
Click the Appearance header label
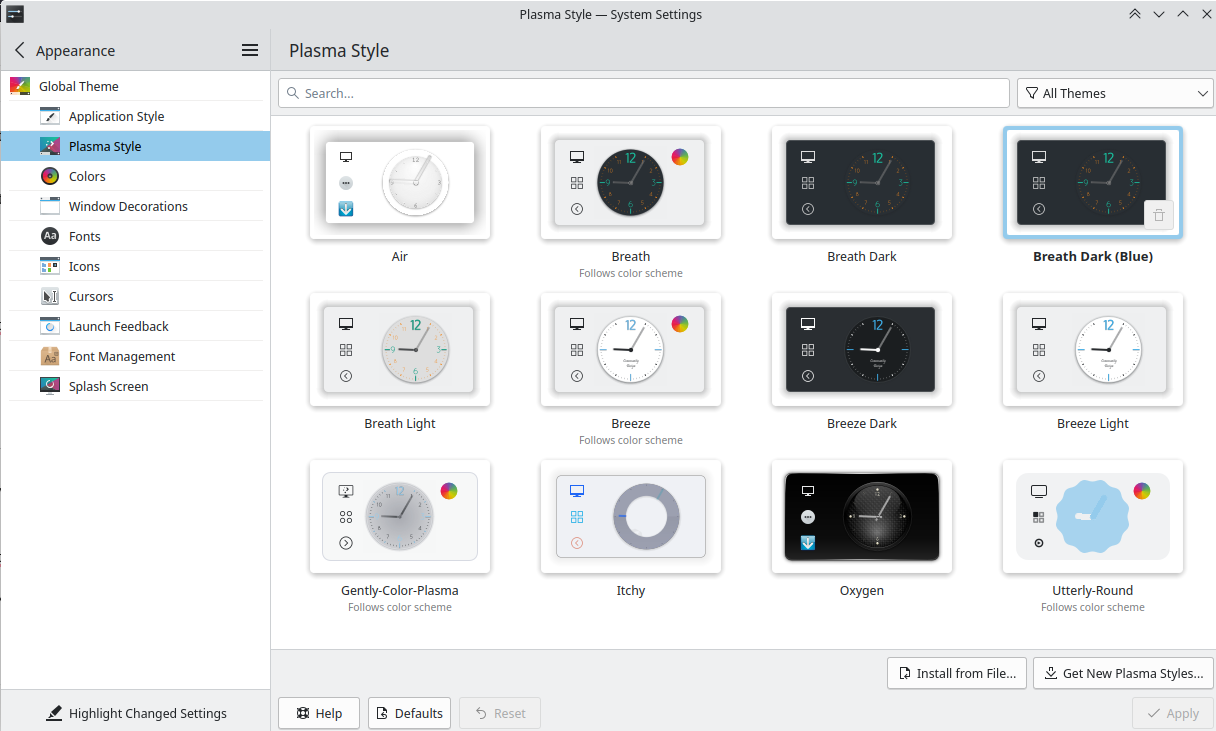pos(75,50)
